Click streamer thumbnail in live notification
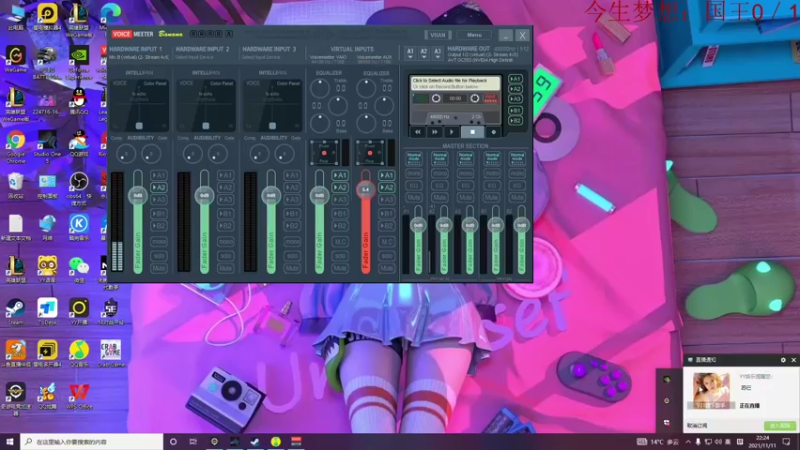800x450 pixels. pyautogui.click(x=711, y=391)
